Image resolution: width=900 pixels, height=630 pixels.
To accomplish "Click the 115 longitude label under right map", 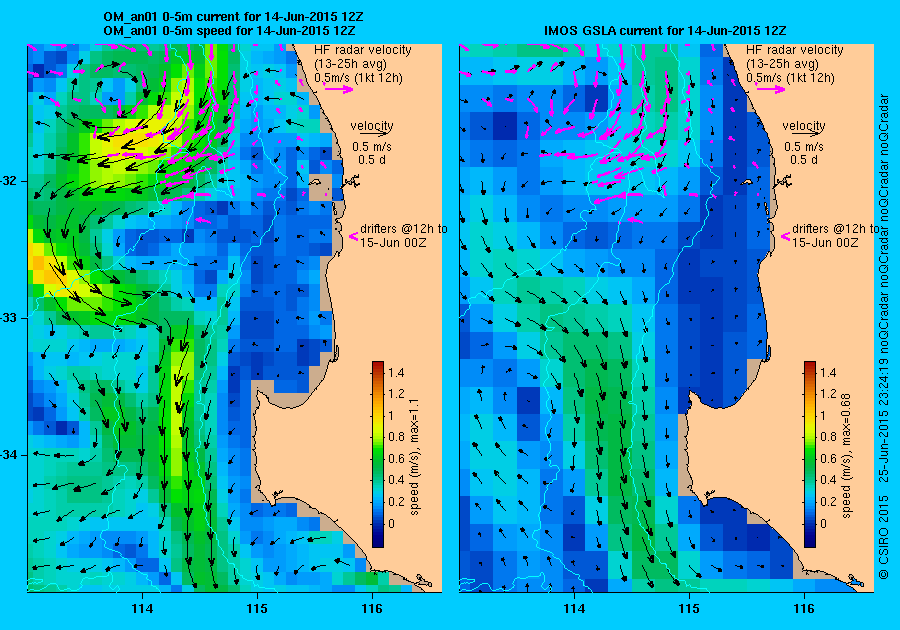I will 689,609.
